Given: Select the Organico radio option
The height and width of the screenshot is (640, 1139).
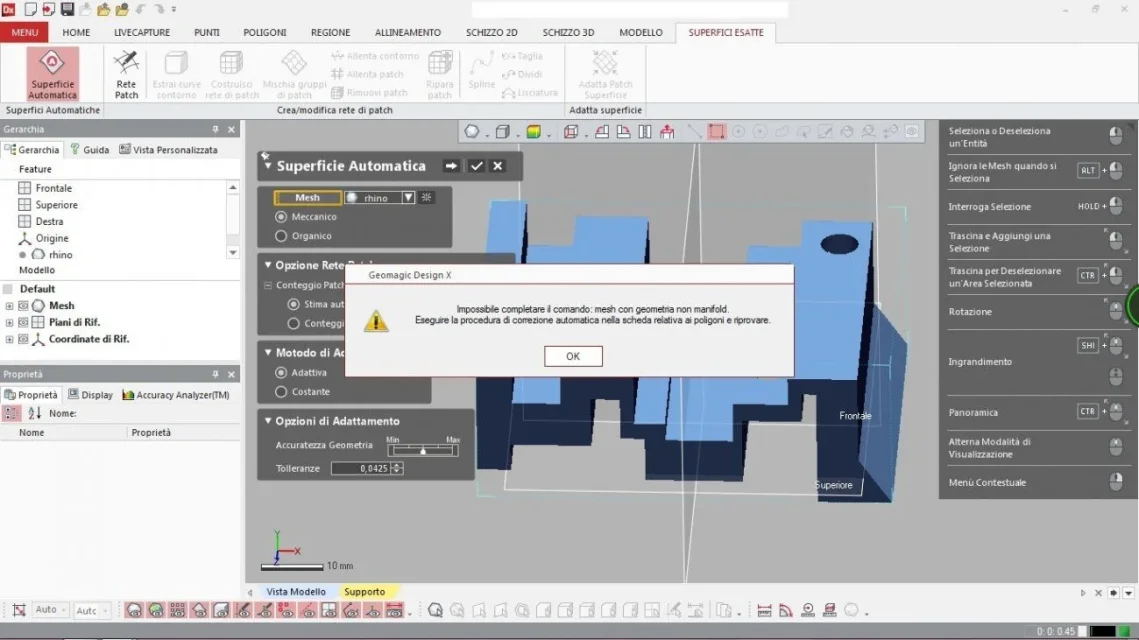Looking at the screenshot, I should coord(281,236).
